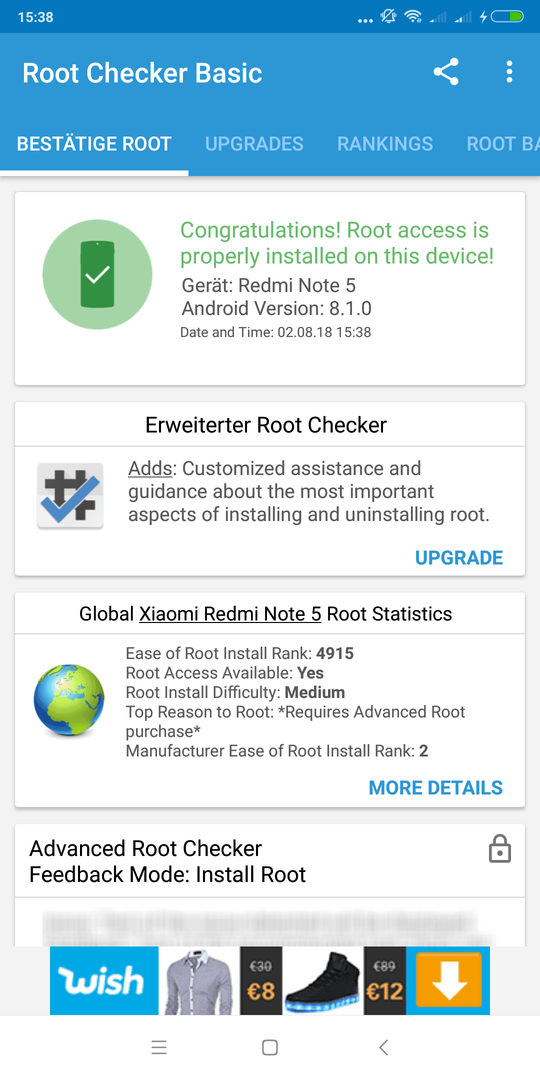
Task: Open the three-dot overflow menu
Action: pos(509,72)
